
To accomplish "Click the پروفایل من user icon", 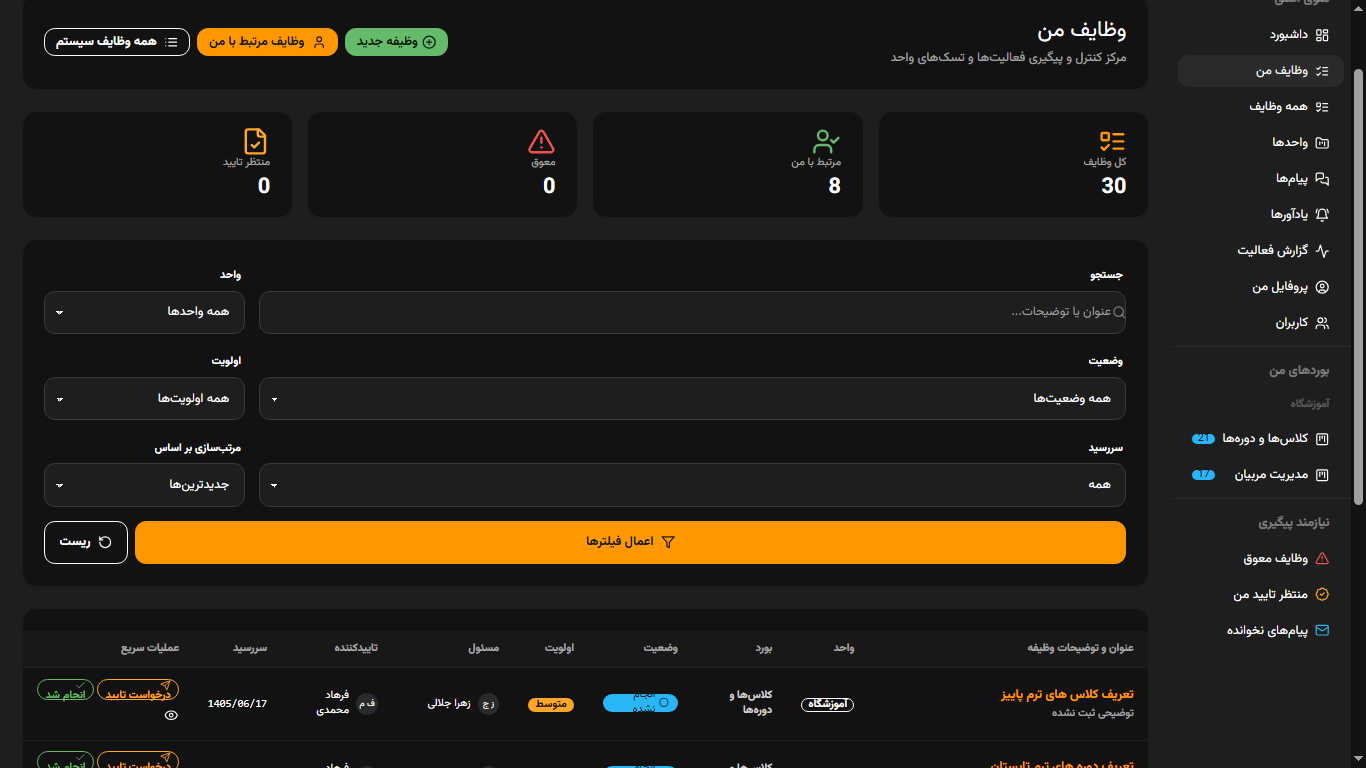I will pos(1322,287).
